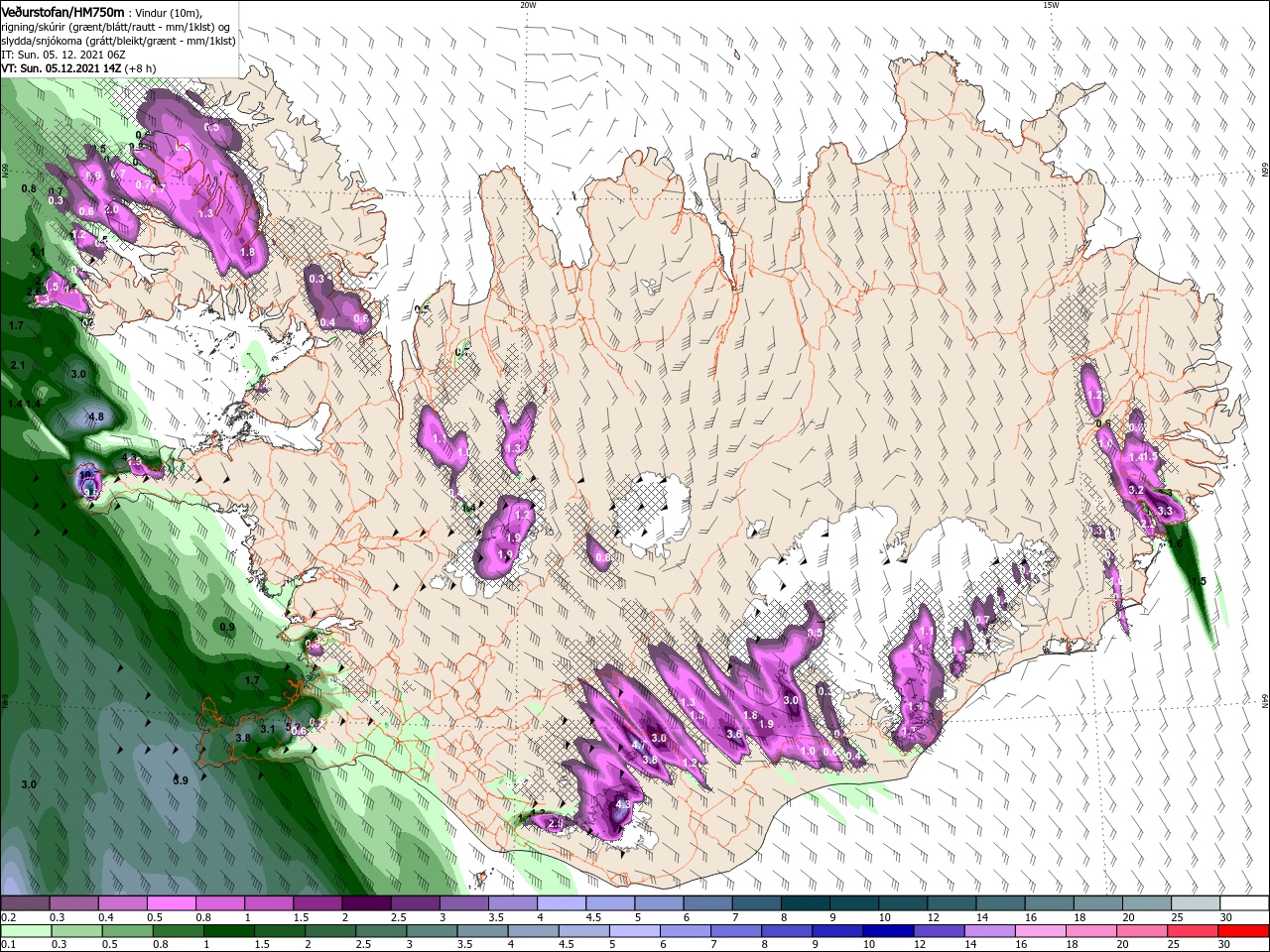Image resolution: width=1270 pixels, height=952 pixels.
Task: Select the deep blue bottom legend swatch at 10
Action: [x=887, y=931]
